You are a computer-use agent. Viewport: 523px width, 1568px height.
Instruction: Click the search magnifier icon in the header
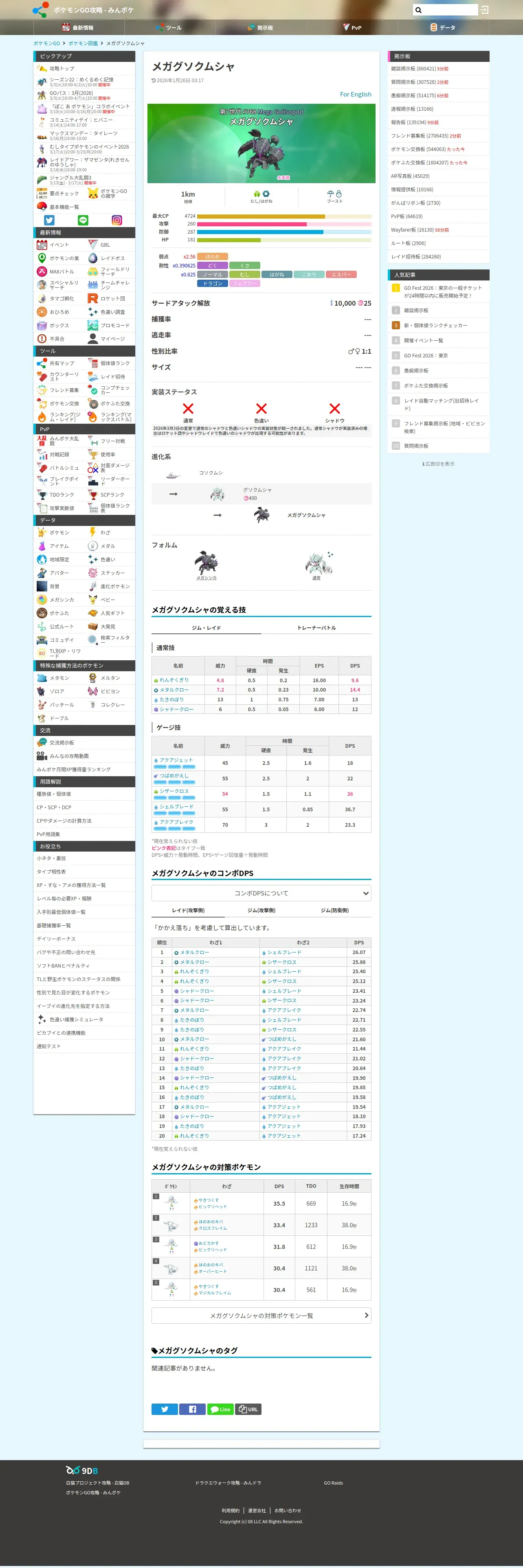click(x=418, y=10)
